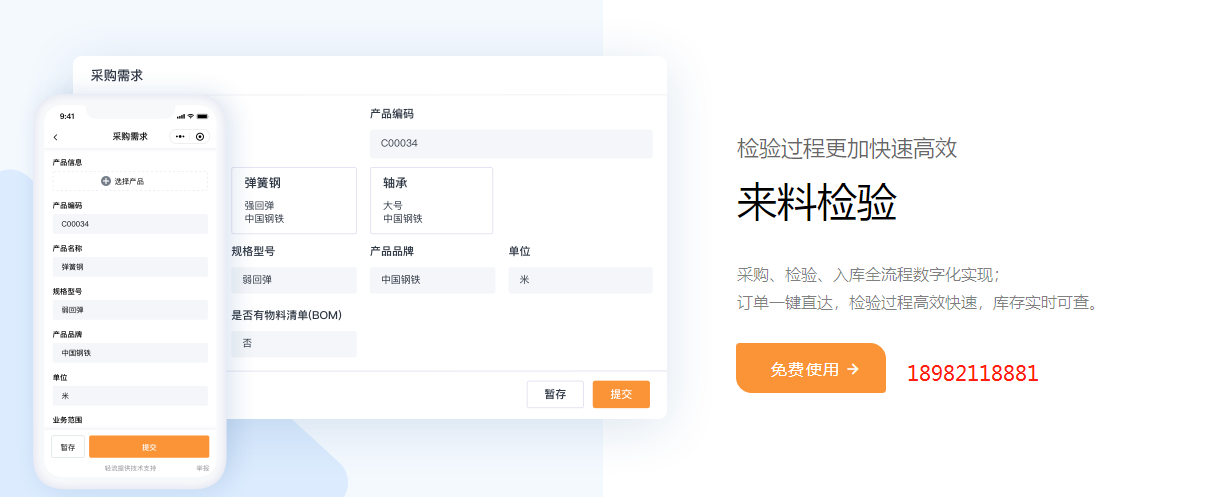This screenshot has width=1221, height=497.
Task: Click the 采购需求 title of desktop window
Action: [117, 75]
